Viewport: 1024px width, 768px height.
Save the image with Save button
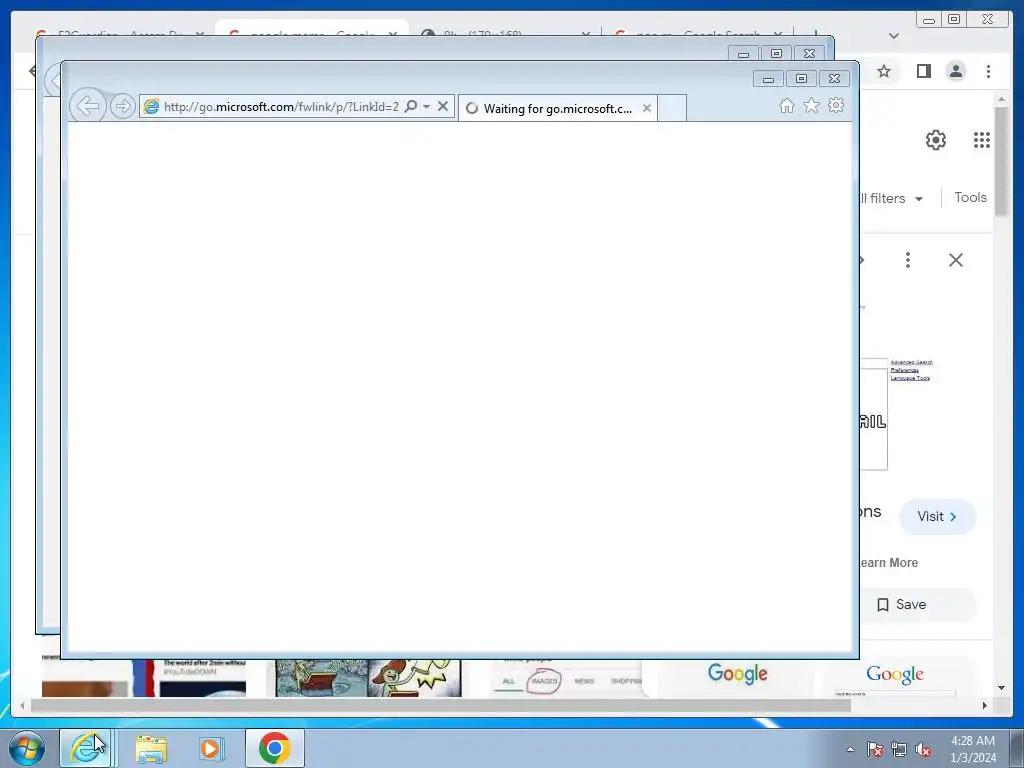coord(918,605)
